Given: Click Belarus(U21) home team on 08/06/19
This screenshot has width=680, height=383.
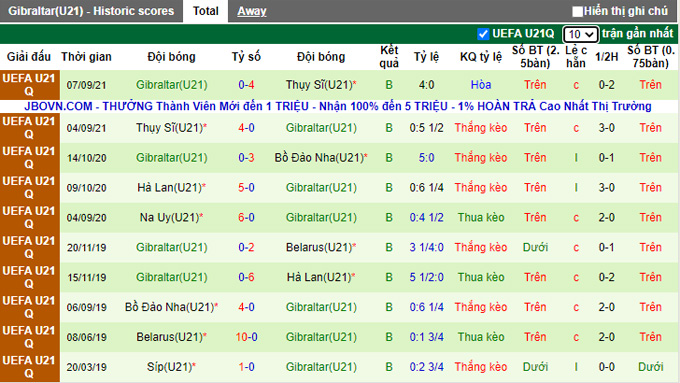Looking at the screenshot, I should pyautogui.click(x=171, y=337).
